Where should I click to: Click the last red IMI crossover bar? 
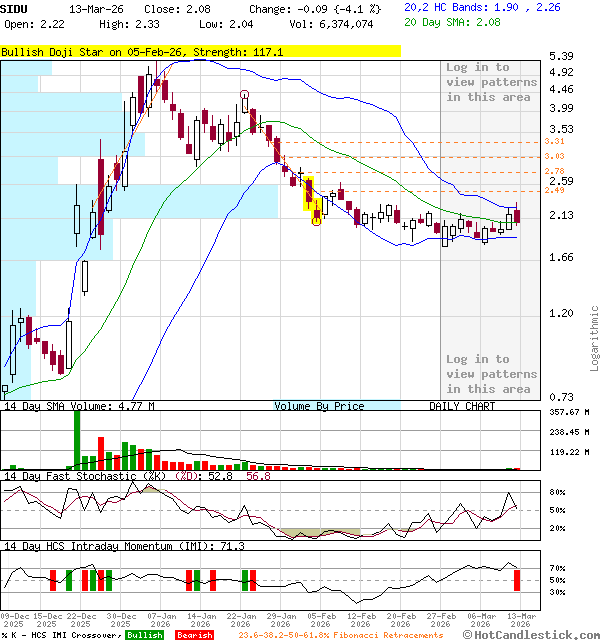click(x=517, y=579)
